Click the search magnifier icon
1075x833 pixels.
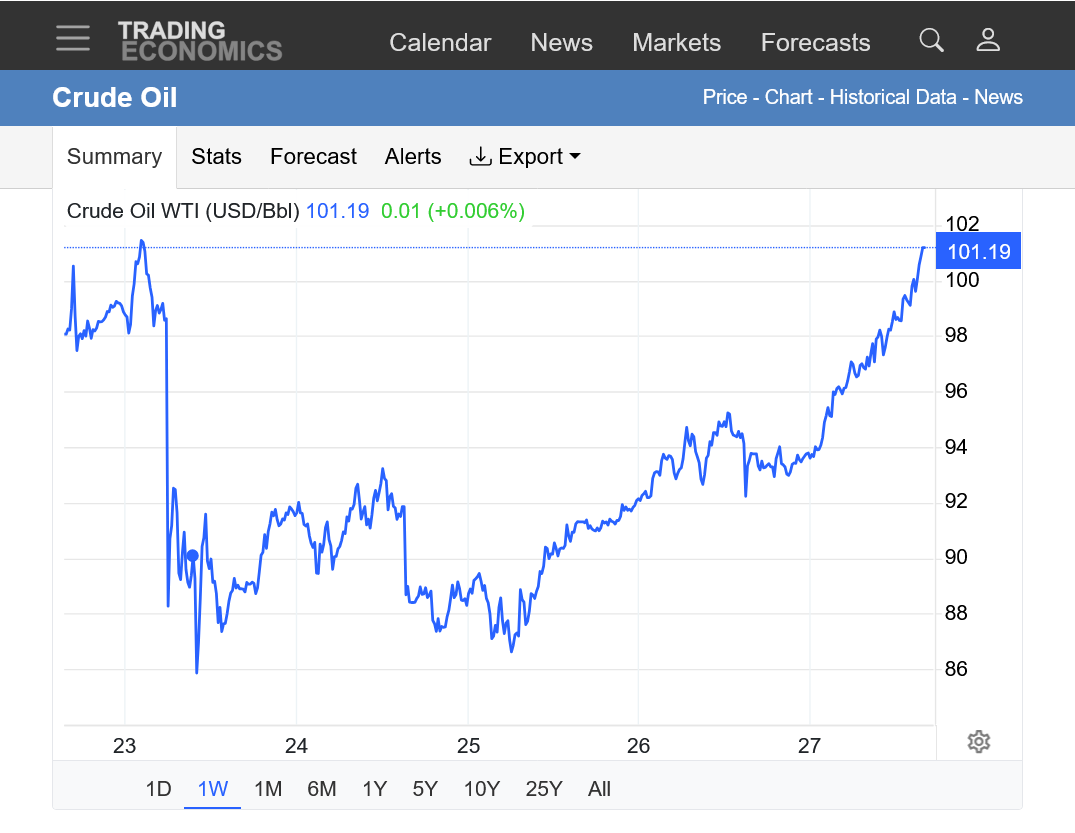[931, 40]
